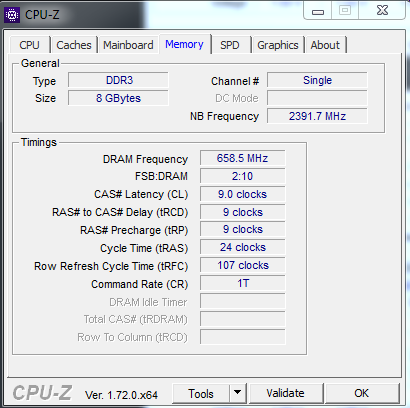Click the Validate button
Image resolution: width=410 pixels, height=408 pixels.
tap(286, 394)
